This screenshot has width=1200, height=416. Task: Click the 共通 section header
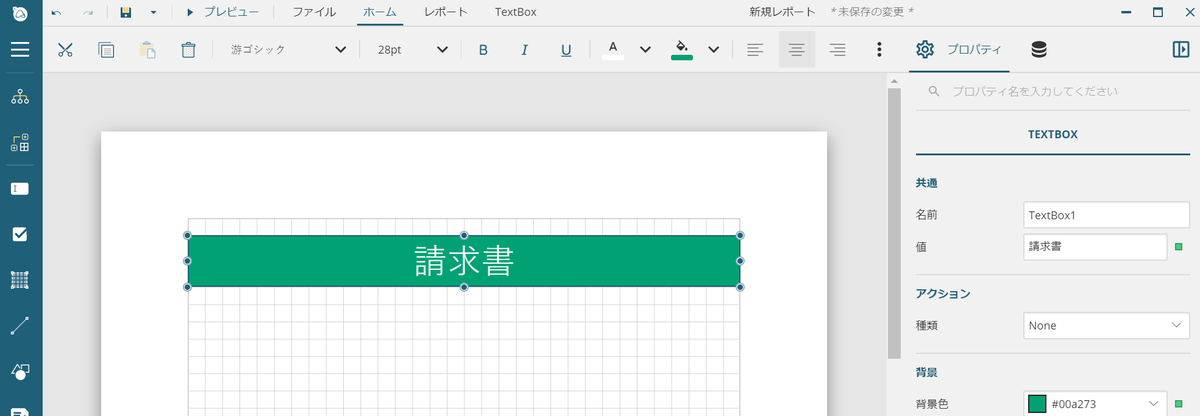[x=927, y=184]
